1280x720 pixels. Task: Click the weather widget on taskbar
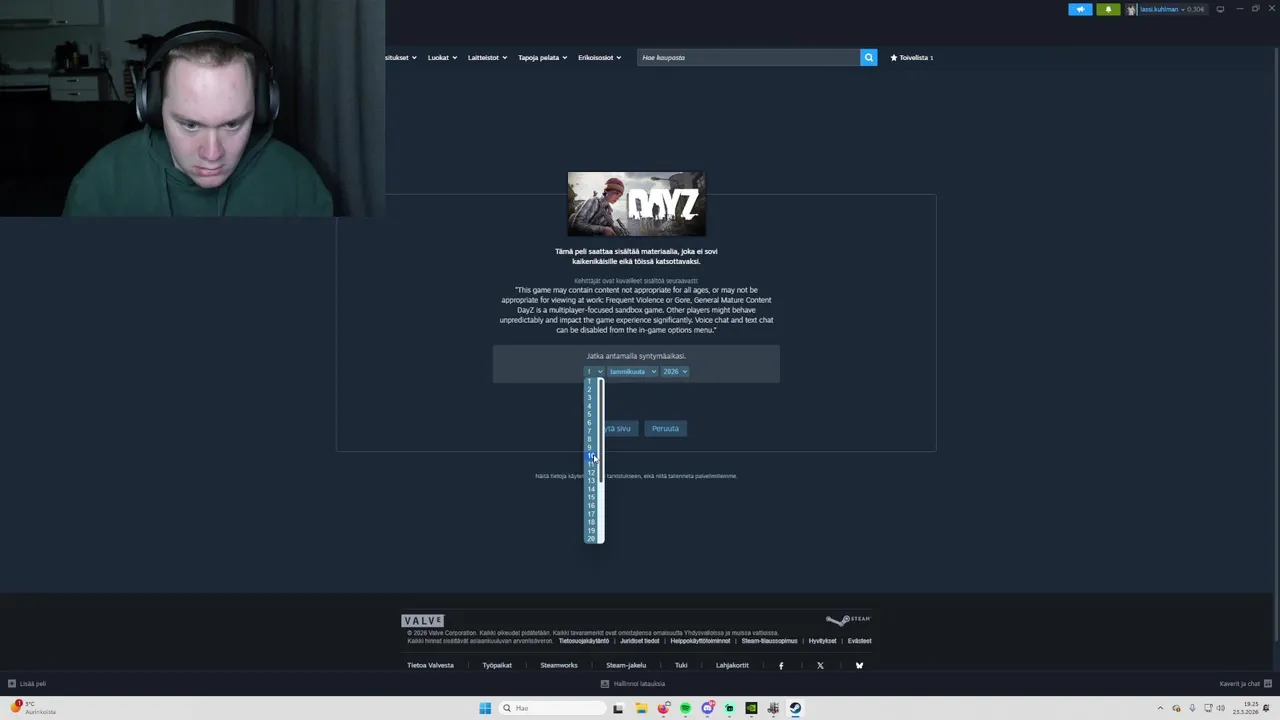tap(33, 708)
